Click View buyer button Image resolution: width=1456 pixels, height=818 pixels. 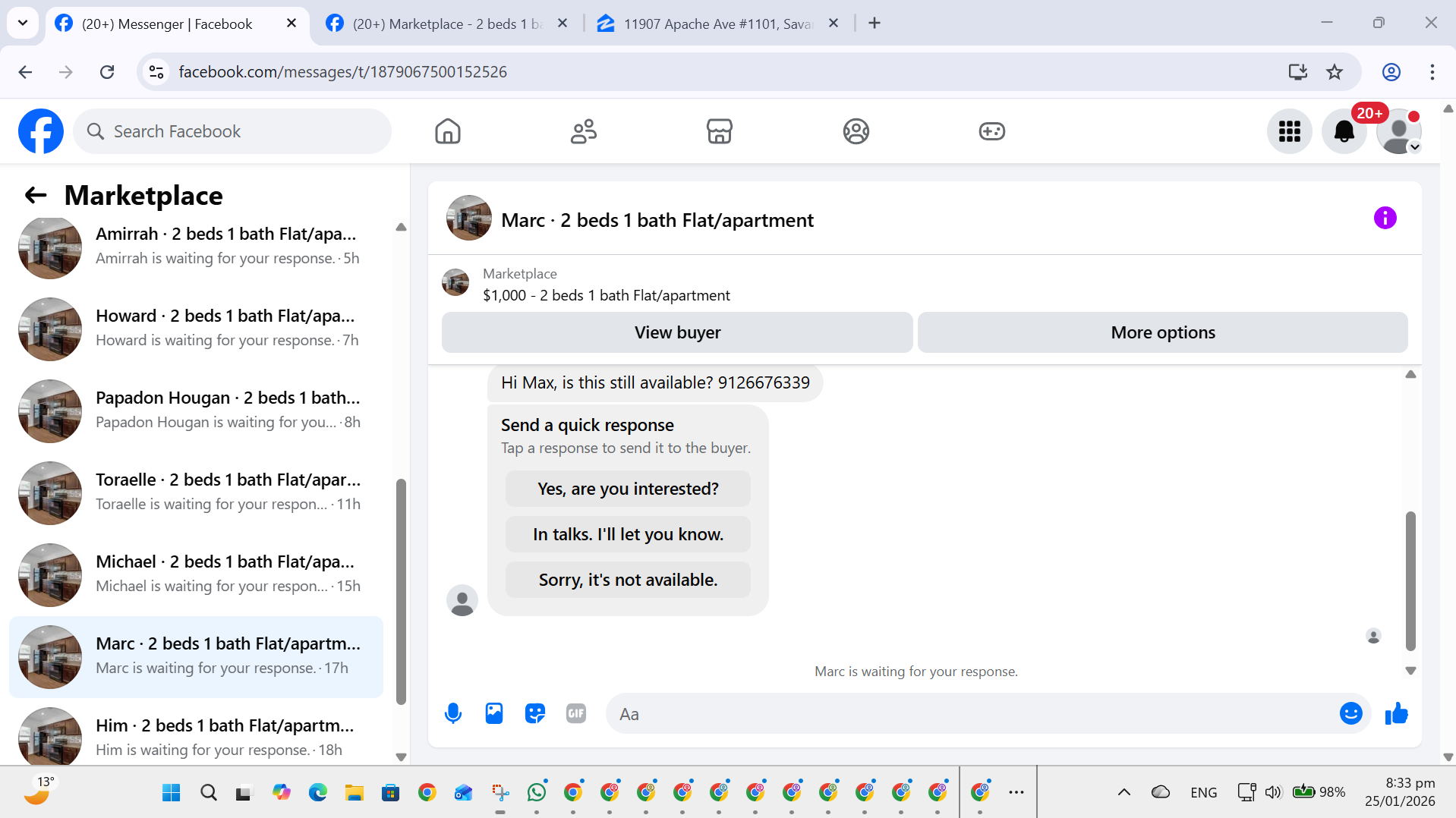677,332
